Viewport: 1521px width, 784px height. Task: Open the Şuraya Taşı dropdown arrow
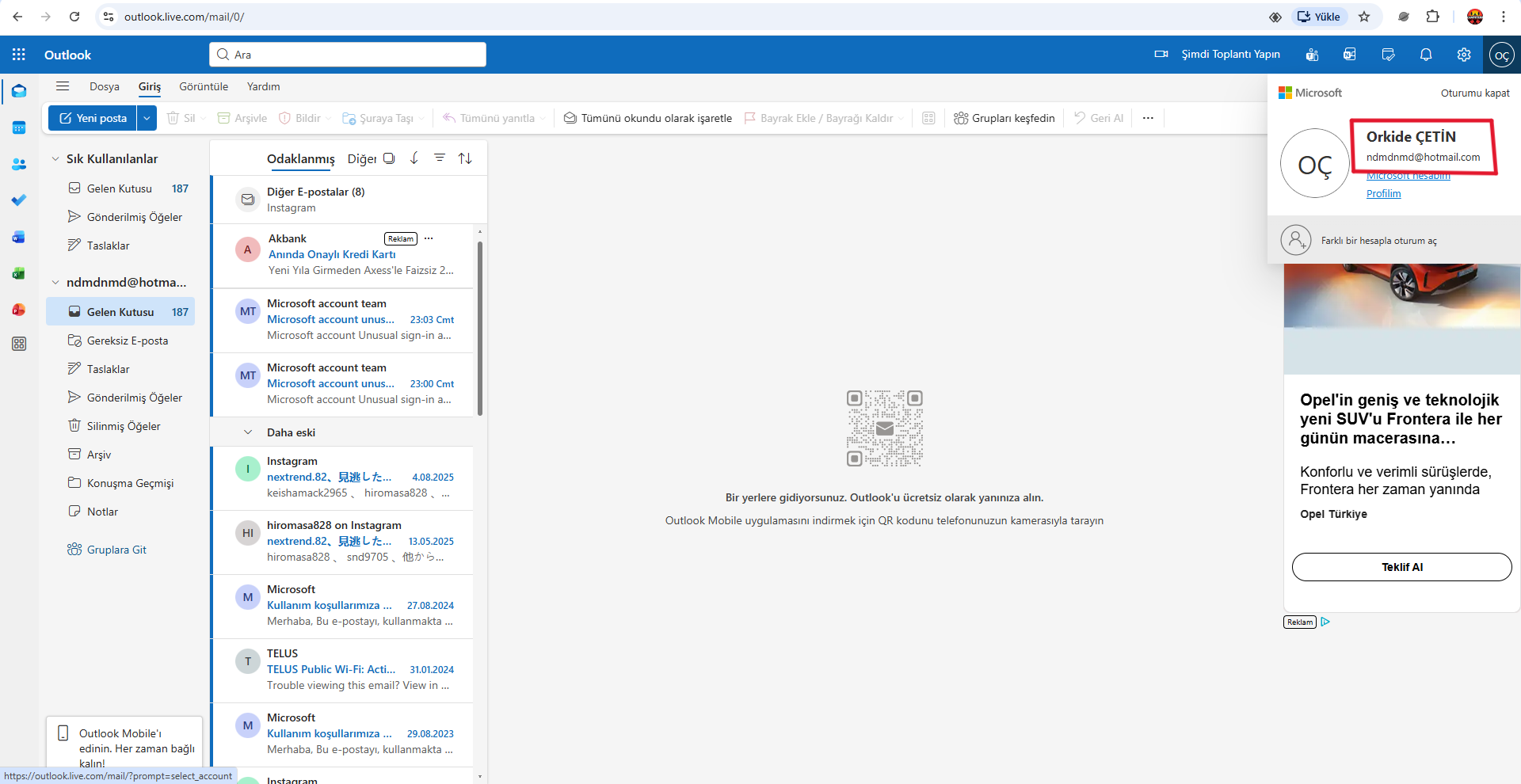[x=421, y=118]
